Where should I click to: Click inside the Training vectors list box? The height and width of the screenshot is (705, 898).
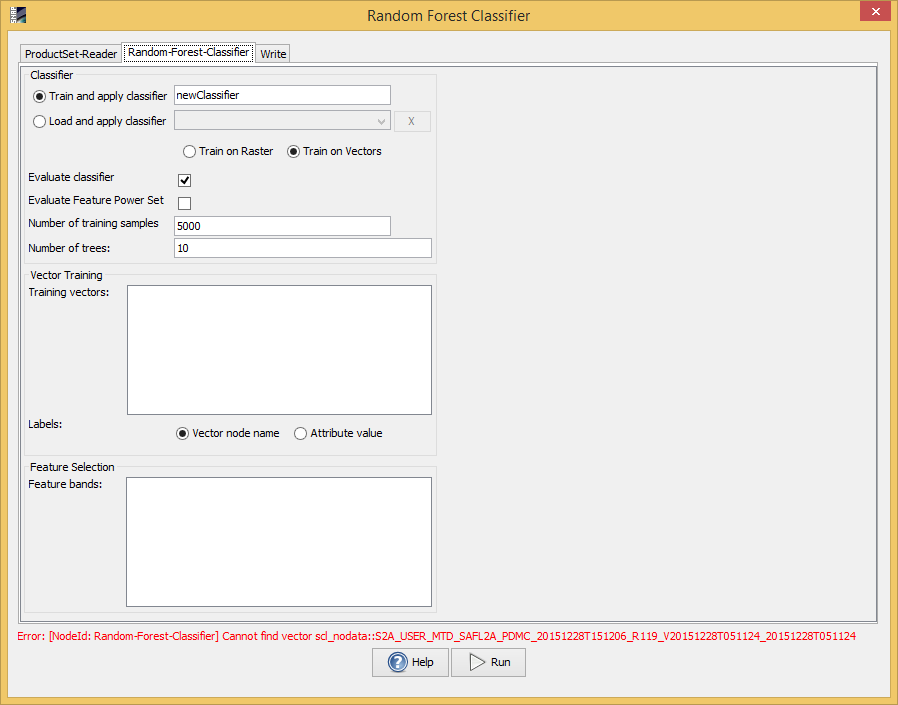[x=279, y=350]
